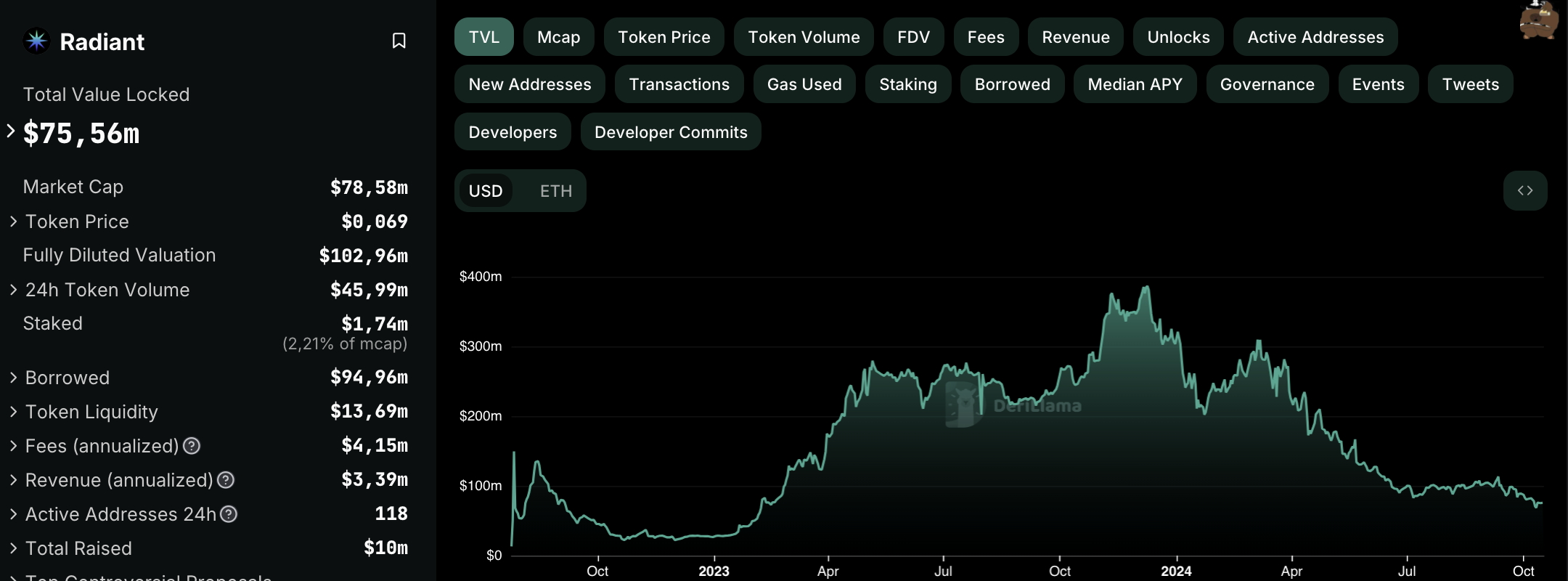Enable Token Volume on chart
1568x581 pixels.
804,37
